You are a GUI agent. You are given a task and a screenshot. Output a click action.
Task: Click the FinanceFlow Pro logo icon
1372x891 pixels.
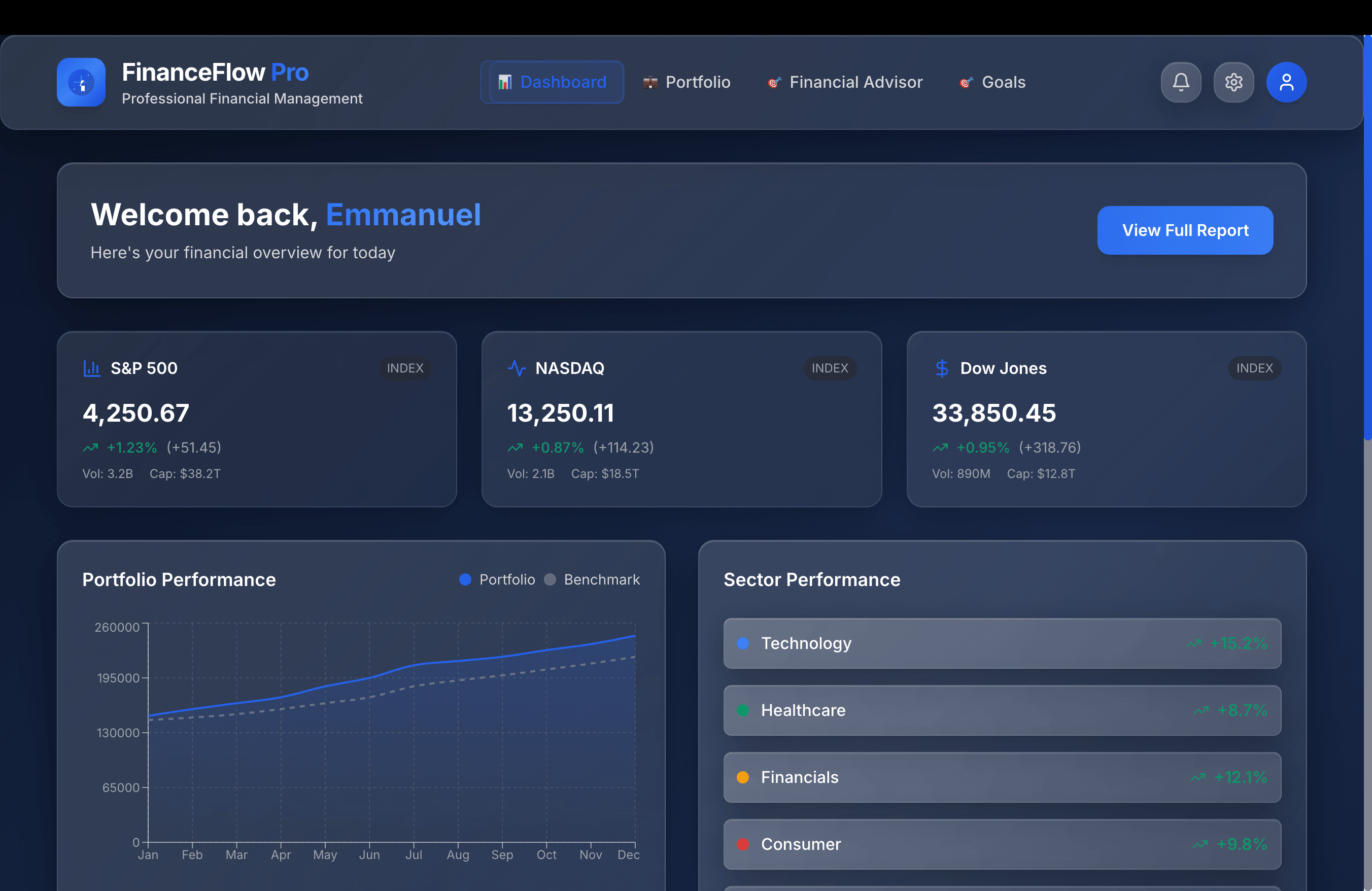point(81,82)
